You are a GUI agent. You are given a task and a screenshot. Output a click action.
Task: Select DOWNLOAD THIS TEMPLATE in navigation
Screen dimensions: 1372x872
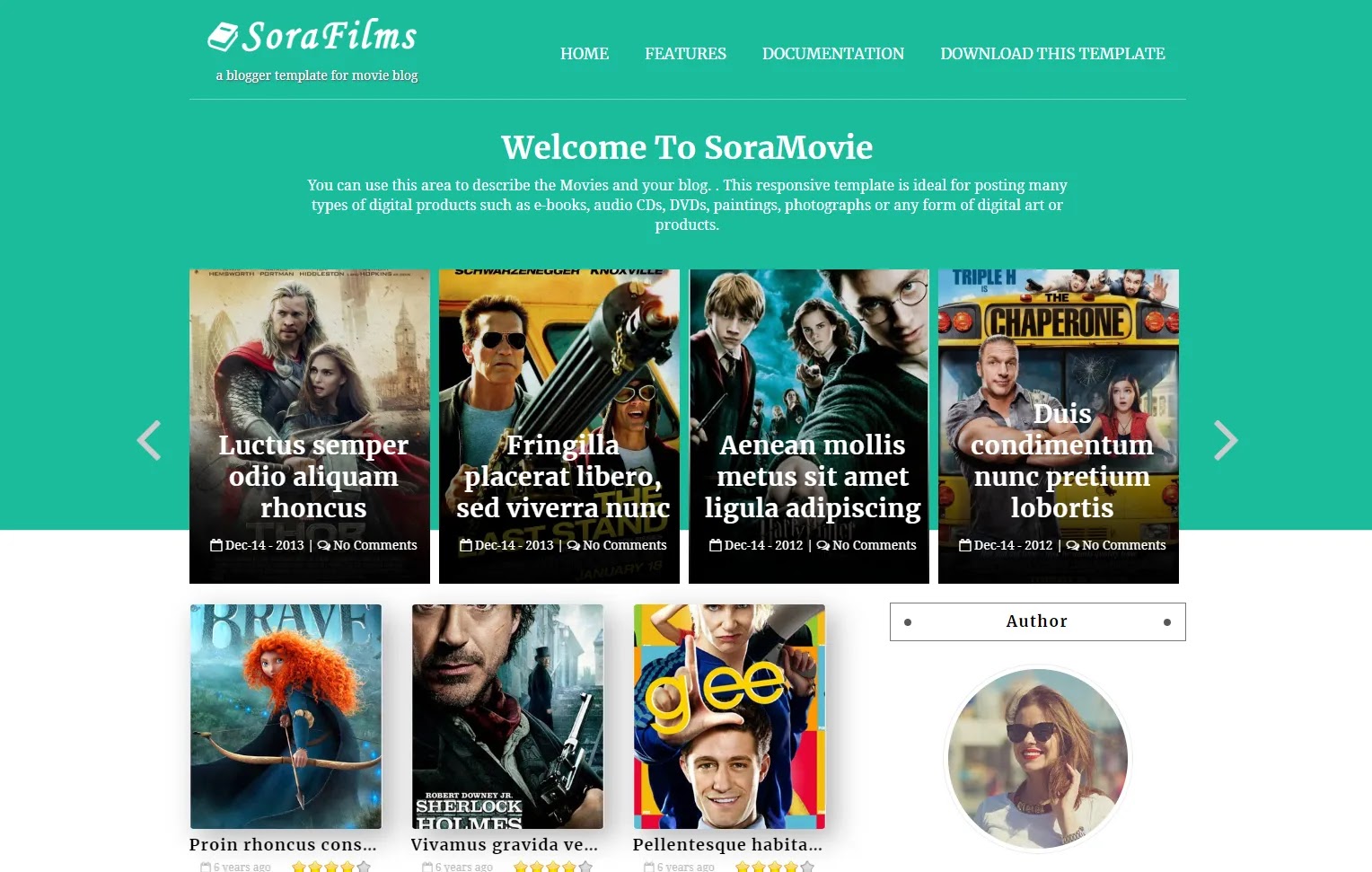tap(1052, 54)
